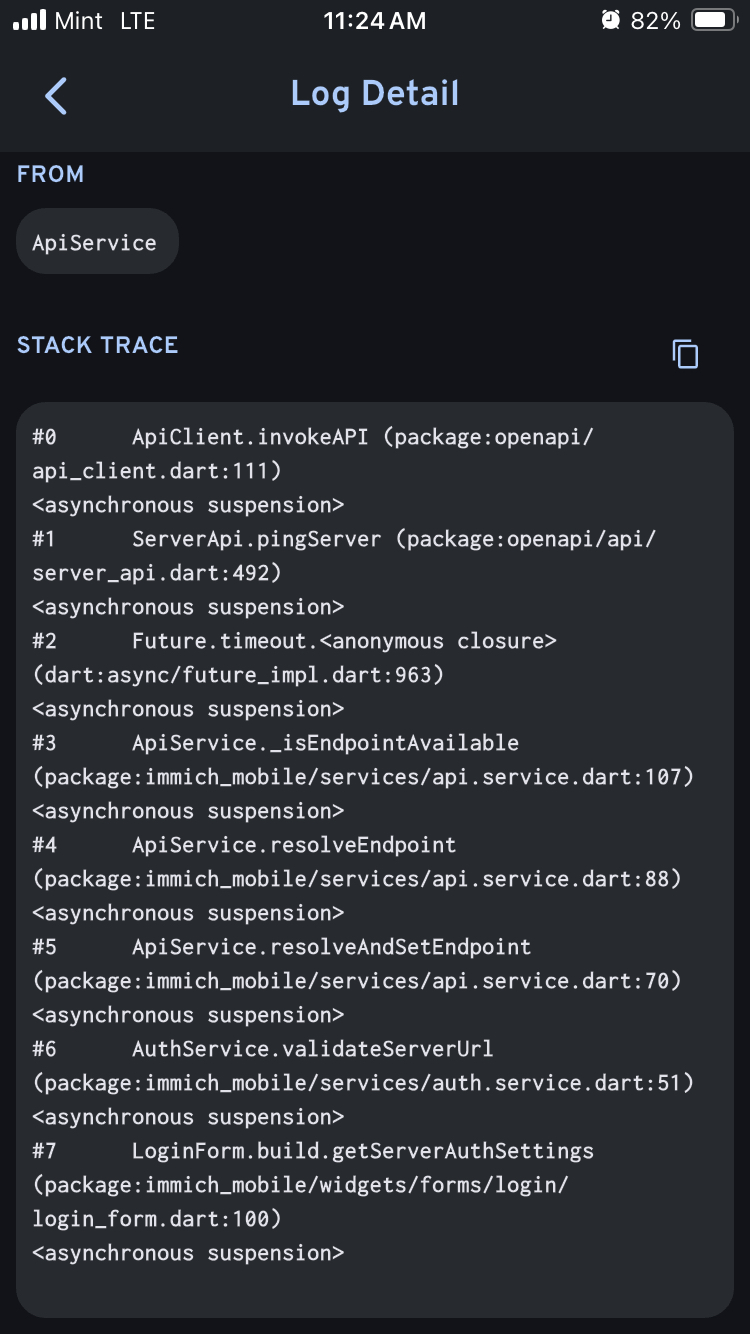Viewport: 750px width, 1334px height.
Task: Tap the alarm clock status icon
Action: tap(611, 21)
